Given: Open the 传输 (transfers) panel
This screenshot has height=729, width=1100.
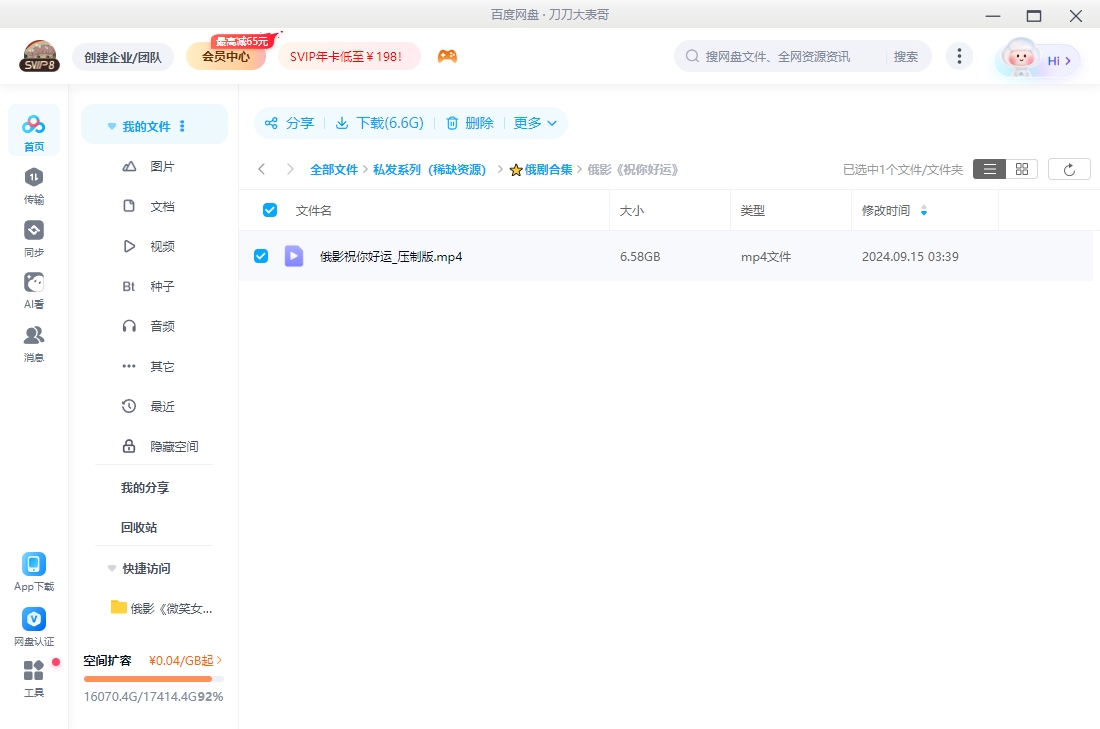Looking at the screenshot, I should [x=34, y=180].
